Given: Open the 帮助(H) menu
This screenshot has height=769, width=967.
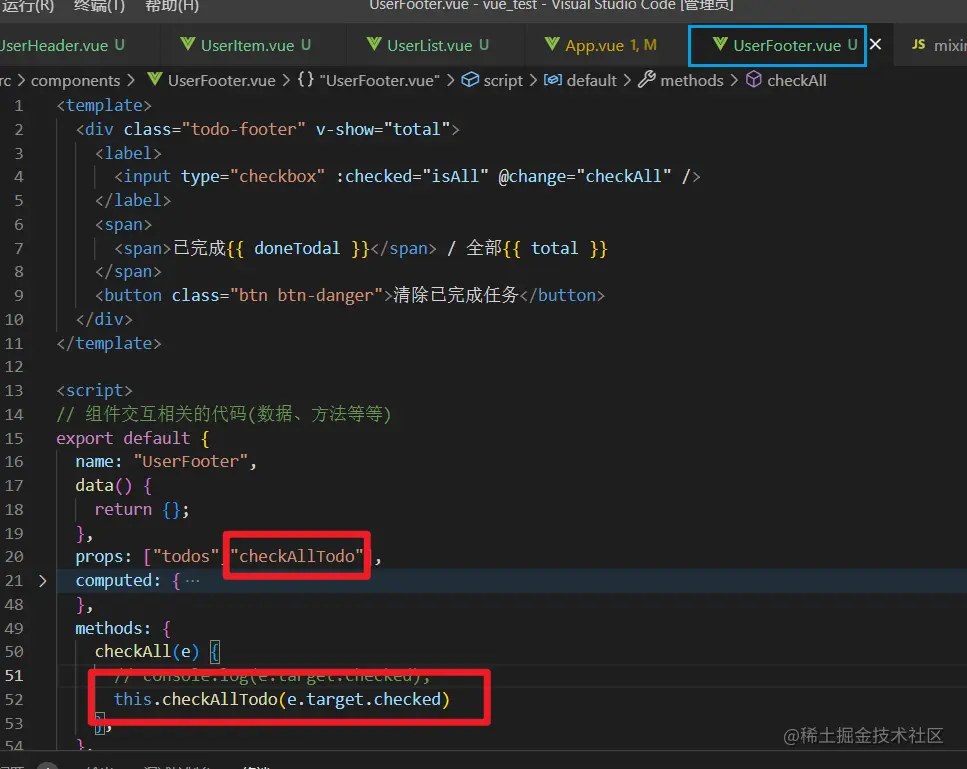Looking at the screenshot, I should [x=171, y=6].
